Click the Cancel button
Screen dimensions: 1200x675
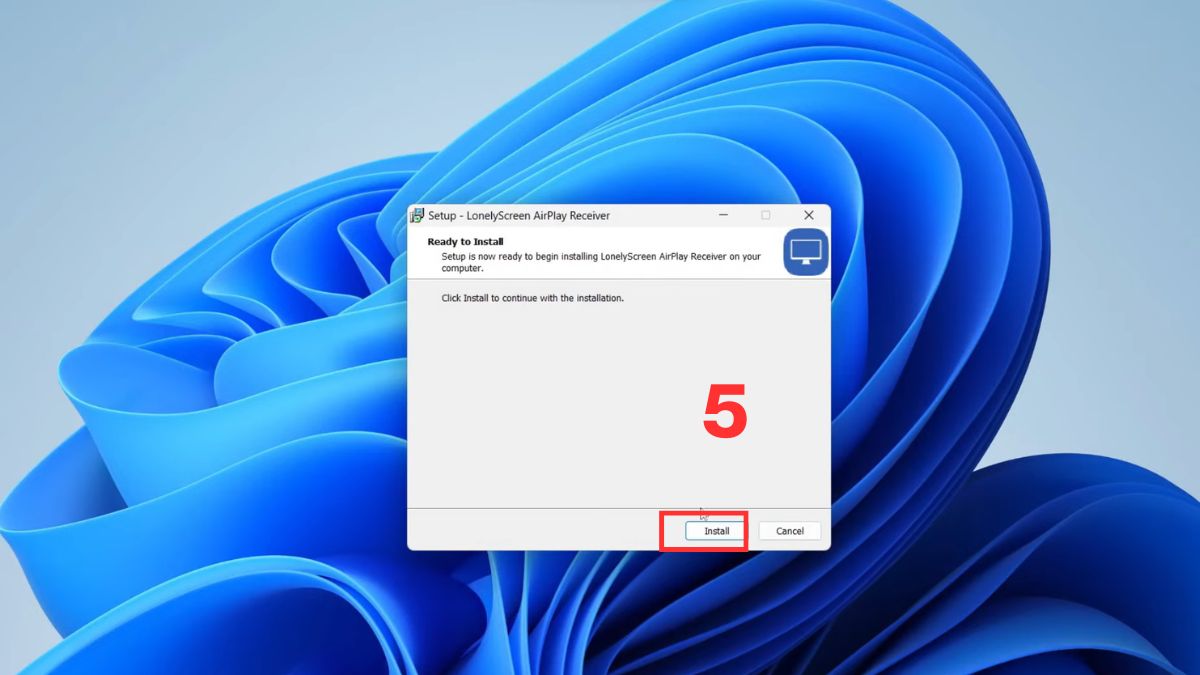point(789,531)
